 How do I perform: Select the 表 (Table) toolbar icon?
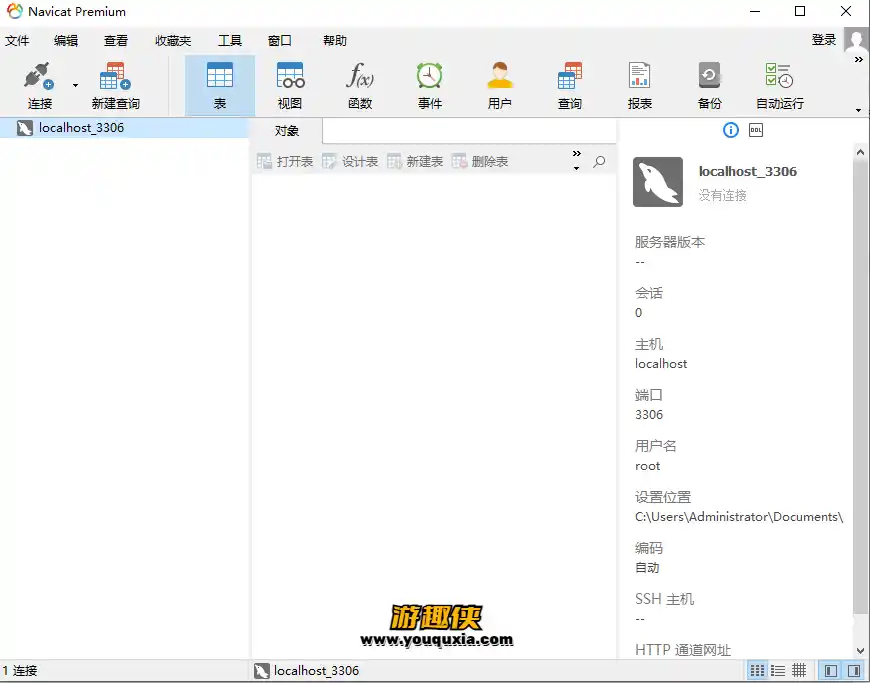click(x=220, y=85)
